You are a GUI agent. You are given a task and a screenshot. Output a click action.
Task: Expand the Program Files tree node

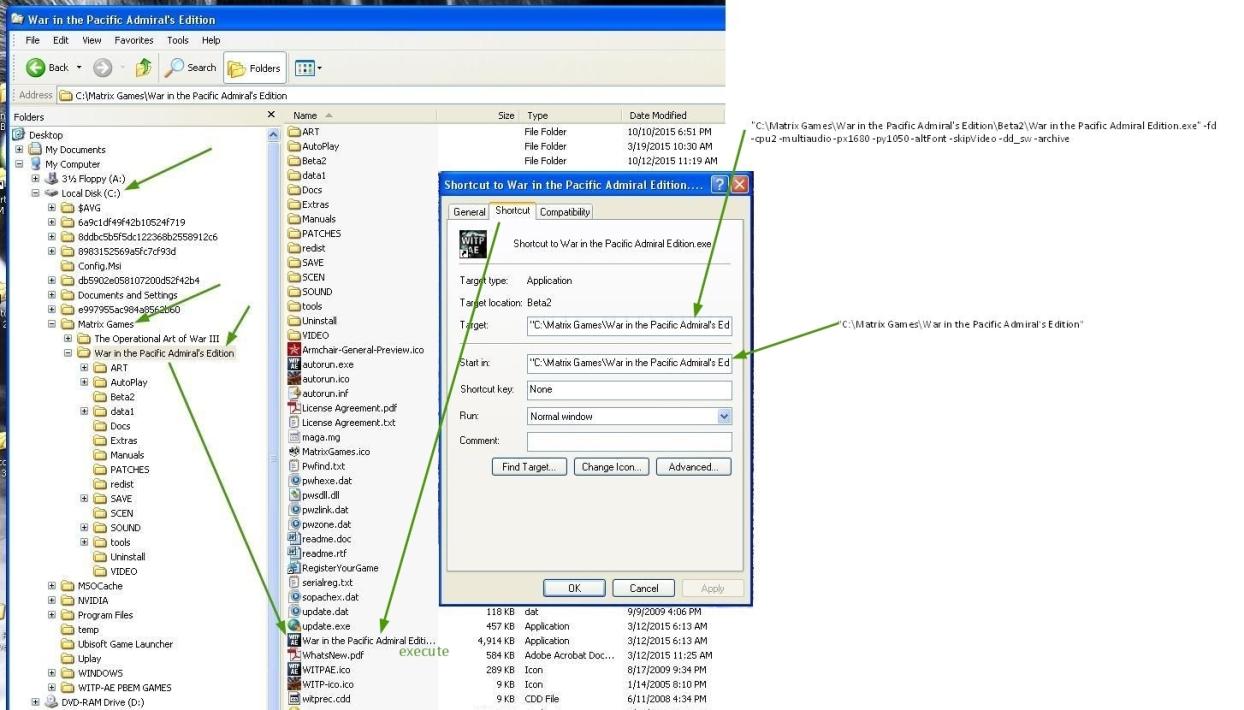[x=52, y=615]
